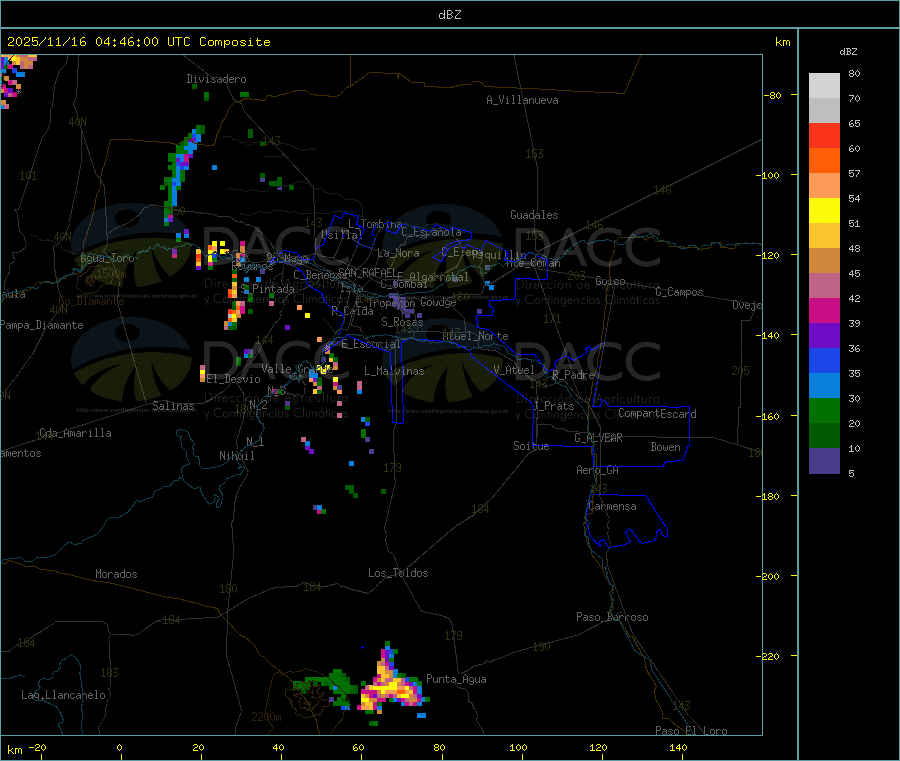900x761 pixels.
Task: Click the Atuel_Norte label
Action: point(475,336)
